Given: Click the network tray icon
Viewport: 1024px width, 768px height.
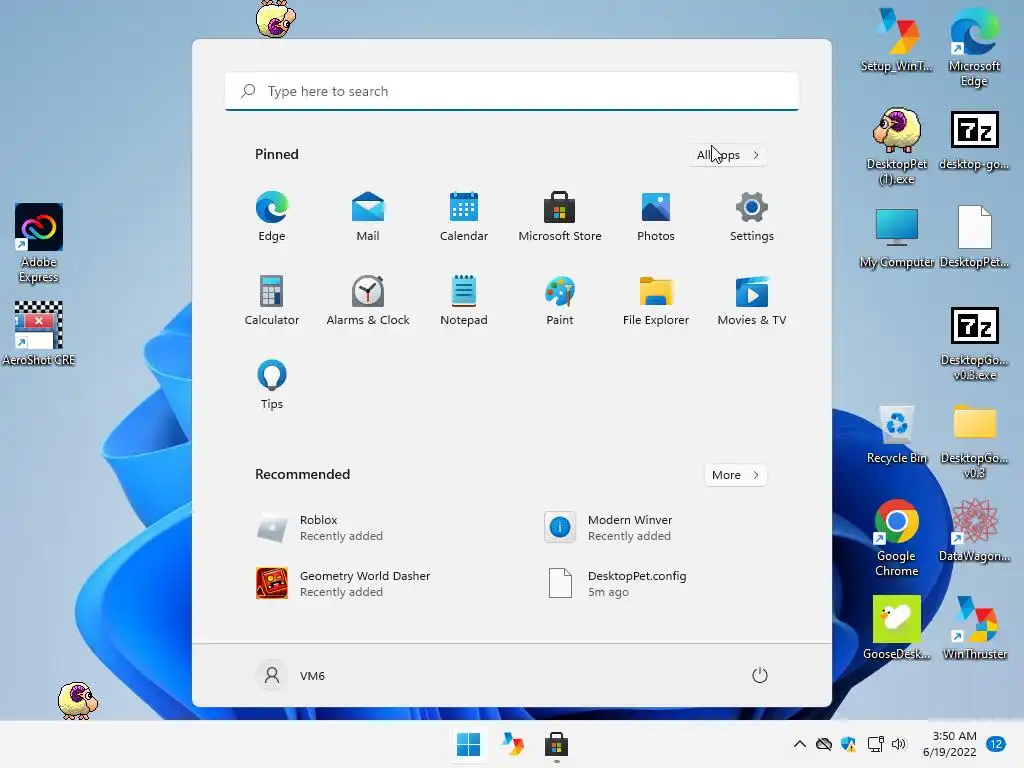Looking at the screenshot, I should [x=875, y=744].
